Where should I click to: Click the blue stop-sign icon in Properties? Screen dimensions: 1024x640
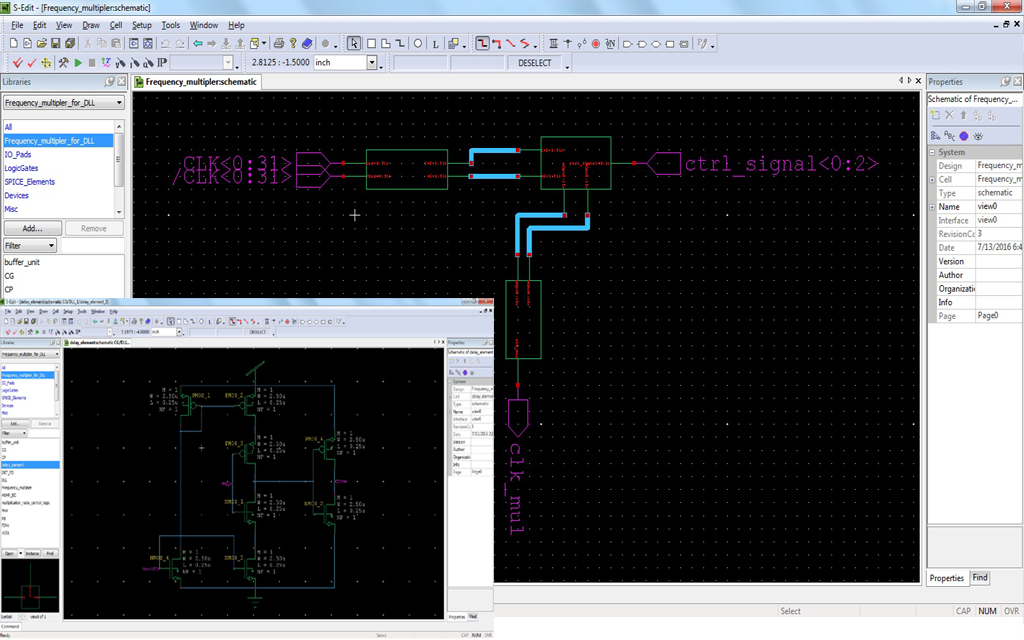coord(964,136)
